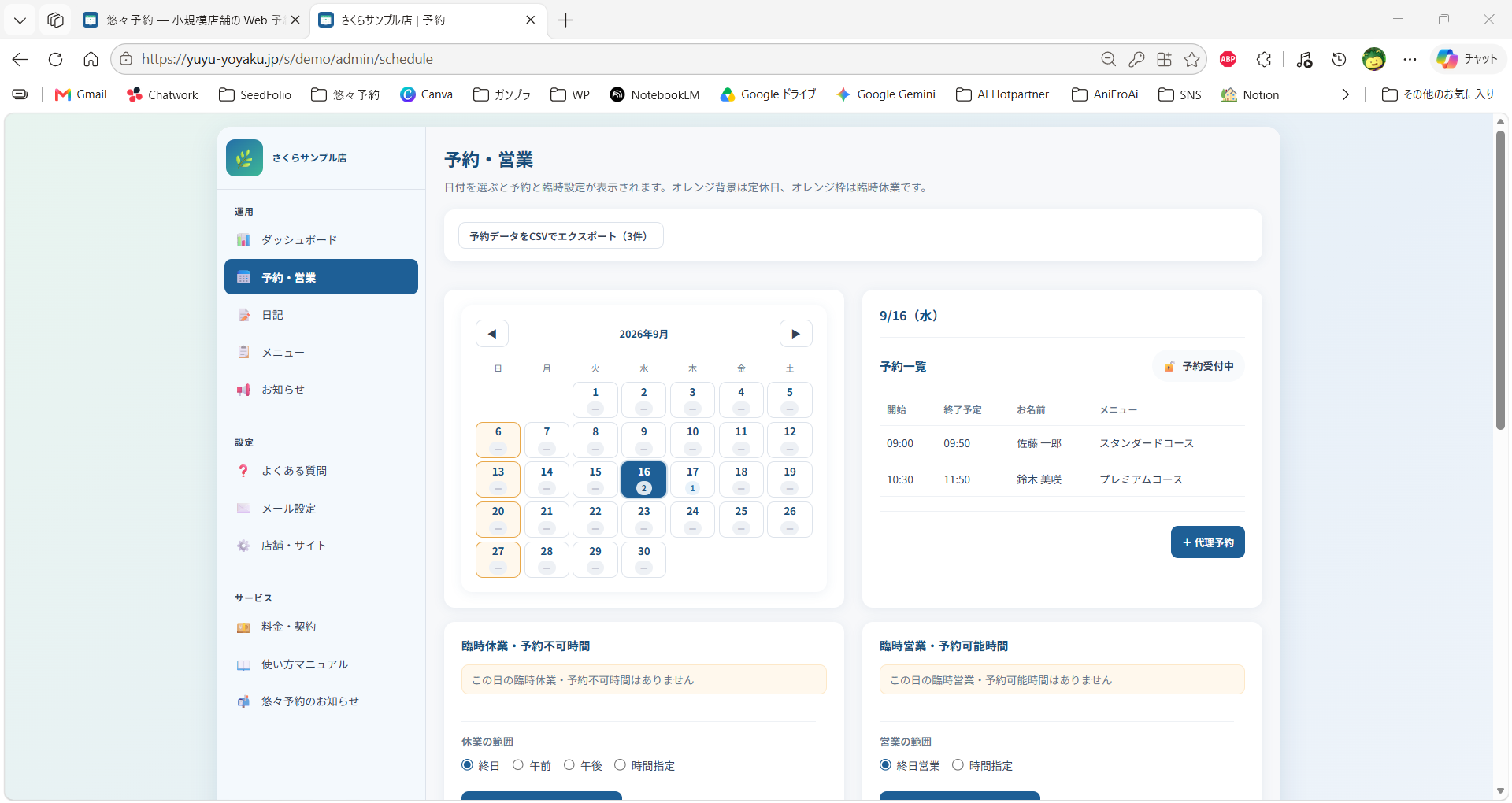Image resolution: width=1512 pixels, height=803 pixels.
Task: Select 時間指定 under 休業の範囲
Action: coord(621,765)
